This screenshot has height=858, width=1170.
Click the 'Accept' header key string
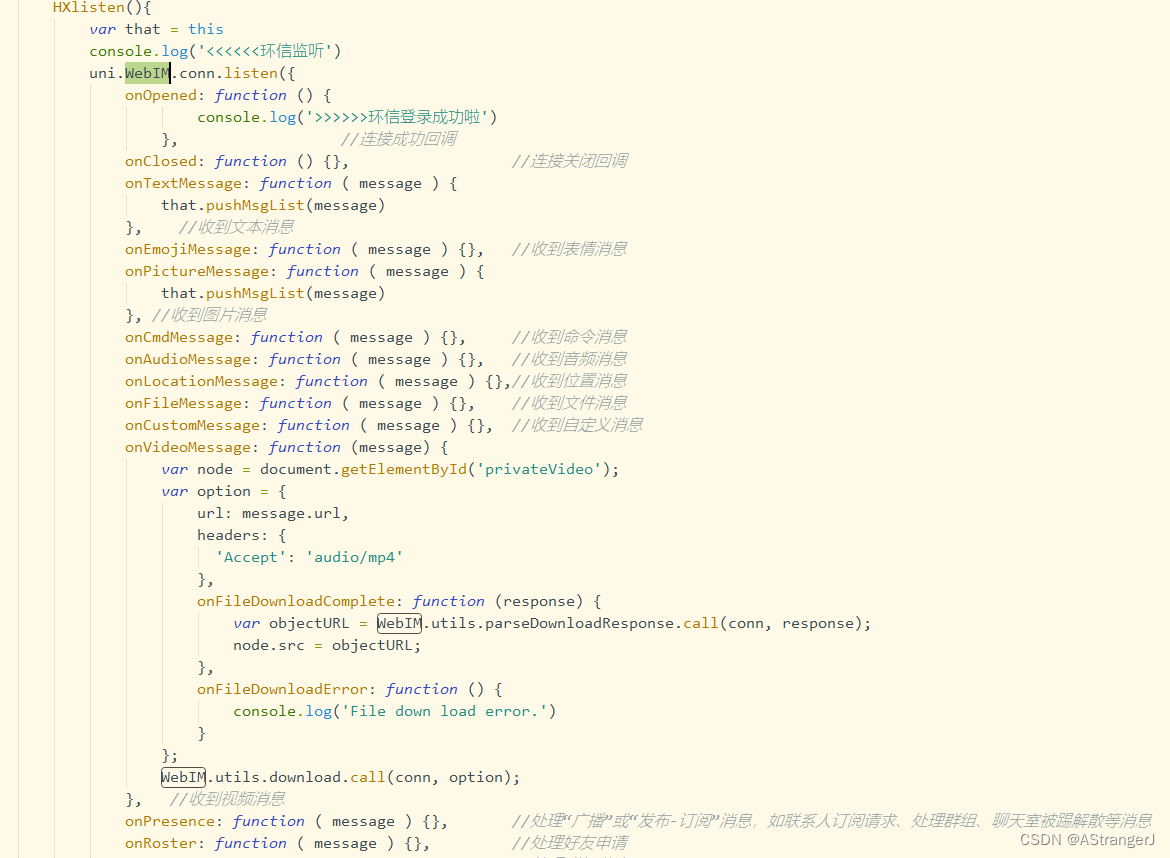tap(251, 557)
